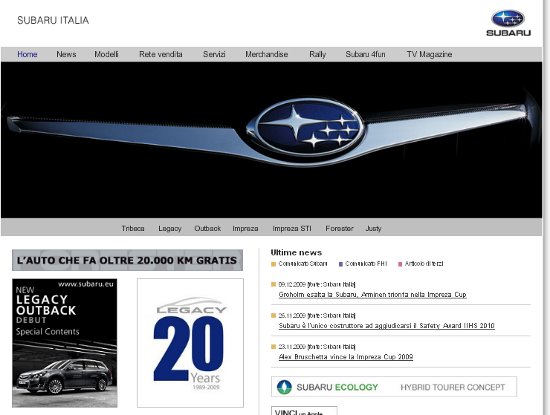
Task: Select the Tribeca model link
Action: (x=133, y=228)
